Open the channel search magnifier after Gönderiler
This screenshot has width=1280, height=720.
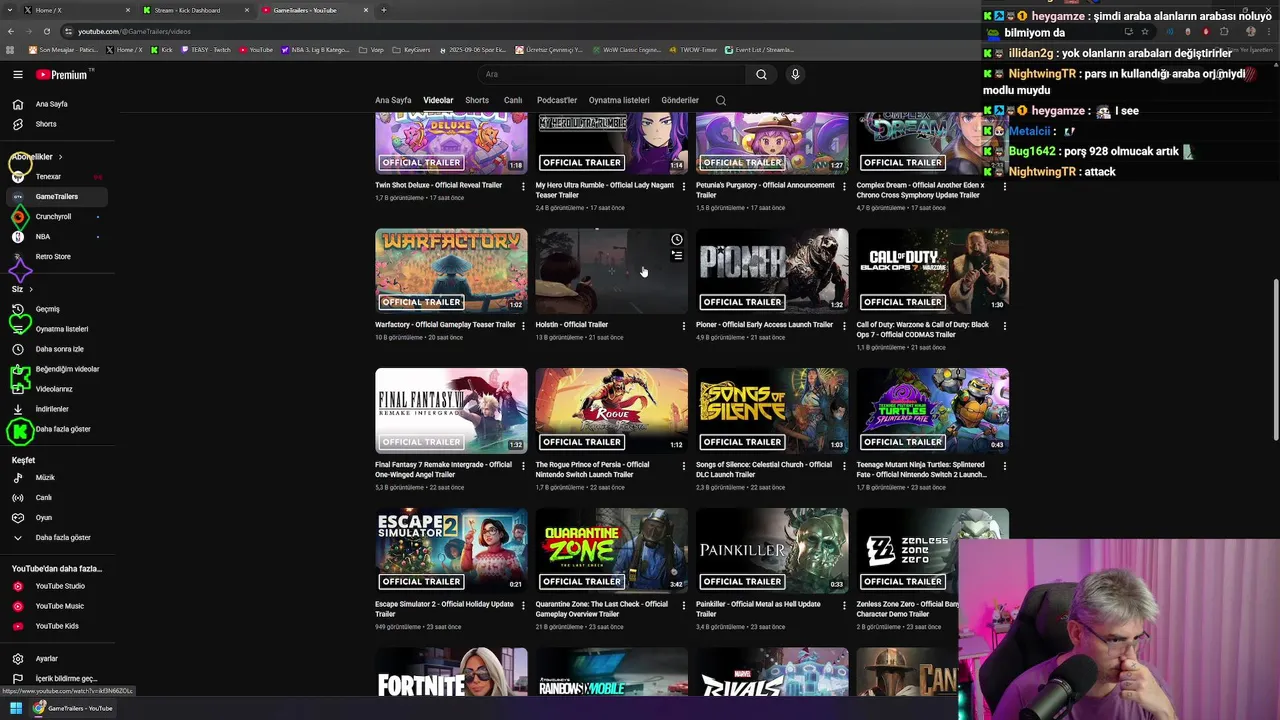coord(720,100)
